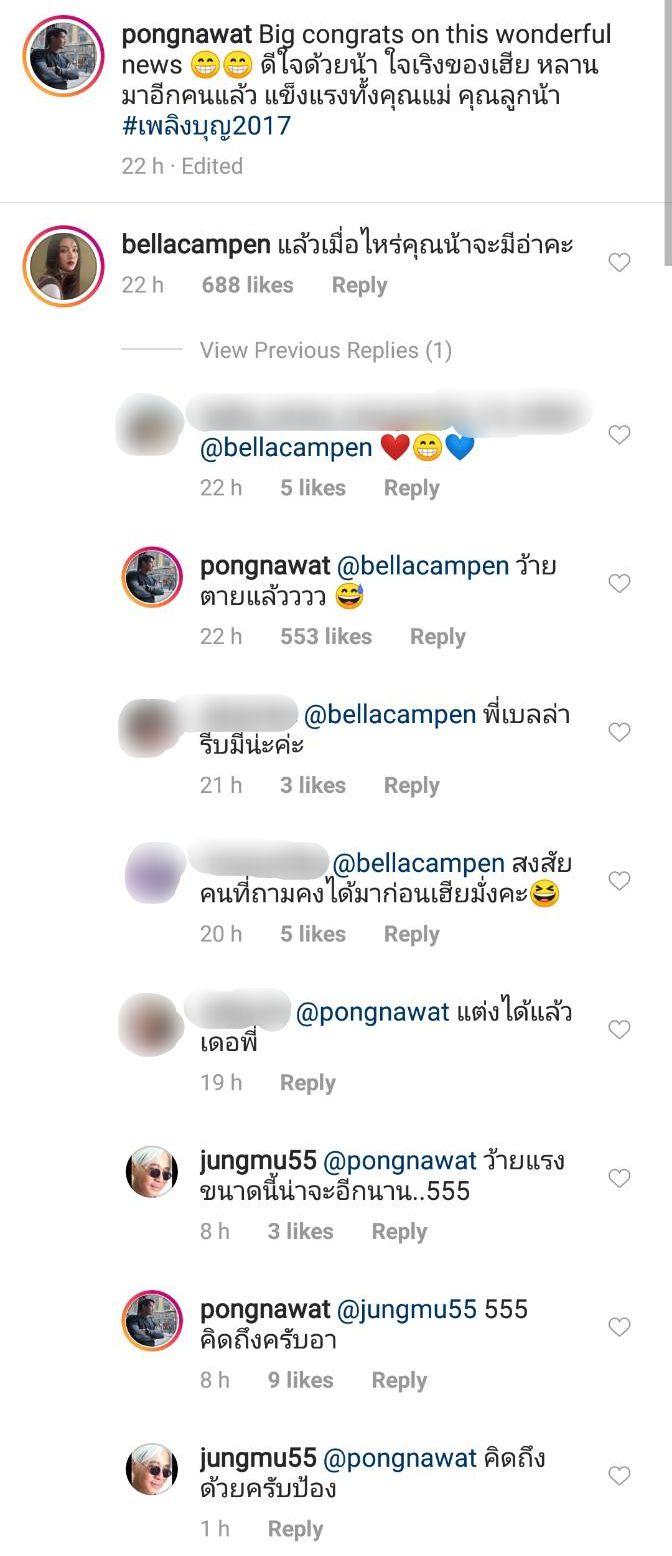
Task: Reply to pongnawat's 553 likes comment
Action: (x=438, y=637)
